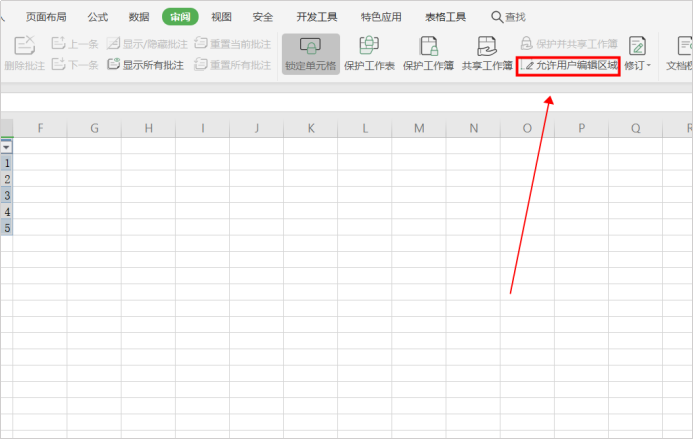Switch to the 视图 tab

221,17
